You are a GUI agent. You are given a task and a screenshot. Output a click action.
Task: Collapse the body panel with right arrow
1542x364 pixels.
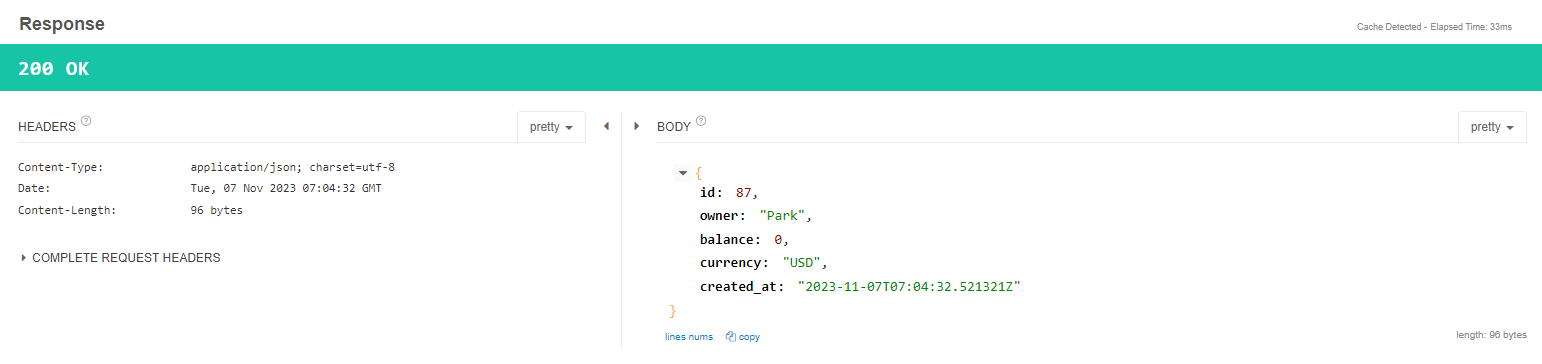[636, 127]
